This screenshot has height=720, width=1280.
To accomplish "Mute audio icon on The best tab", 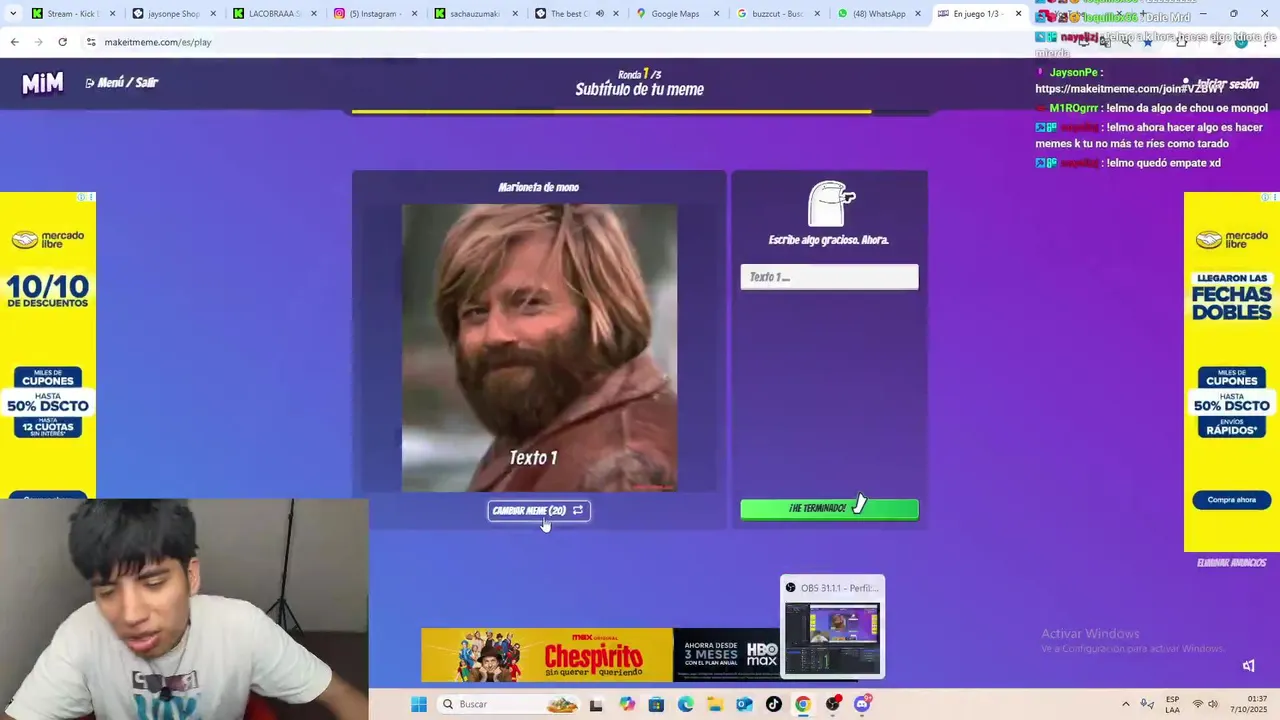I will click(600, 14).
